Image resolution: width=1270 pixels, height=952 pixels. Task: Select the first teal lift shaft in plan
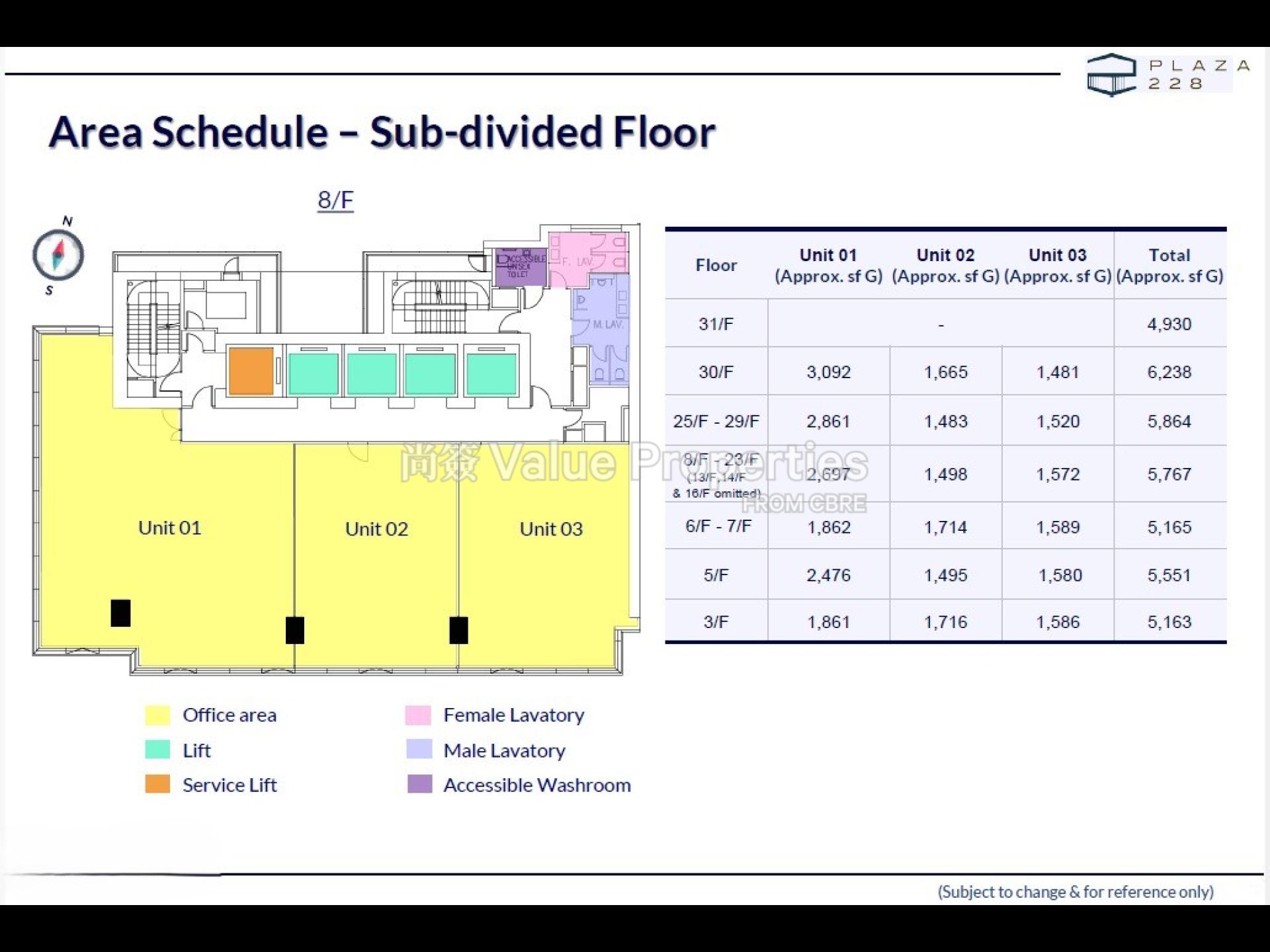314,374
